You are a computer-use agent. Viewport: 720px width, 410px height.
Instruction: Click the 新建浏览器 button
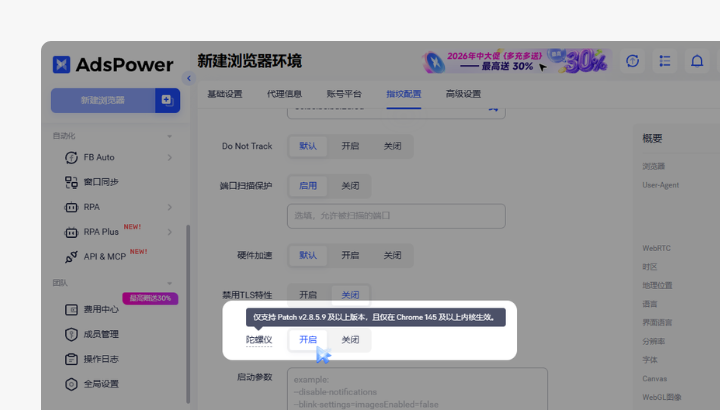click(103, 100)
